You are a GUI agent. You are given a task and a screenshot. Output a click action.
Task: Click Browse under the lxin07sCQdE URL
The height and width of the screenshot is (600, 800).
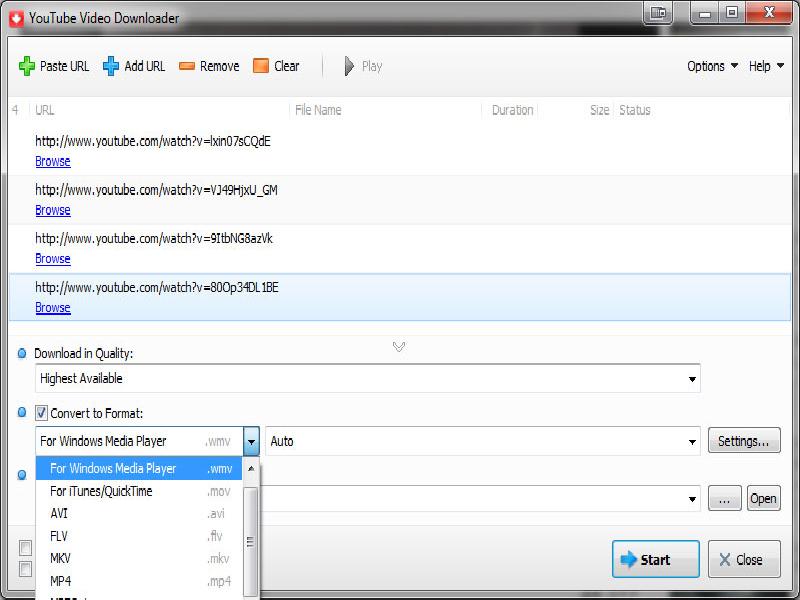coord(53,161)
